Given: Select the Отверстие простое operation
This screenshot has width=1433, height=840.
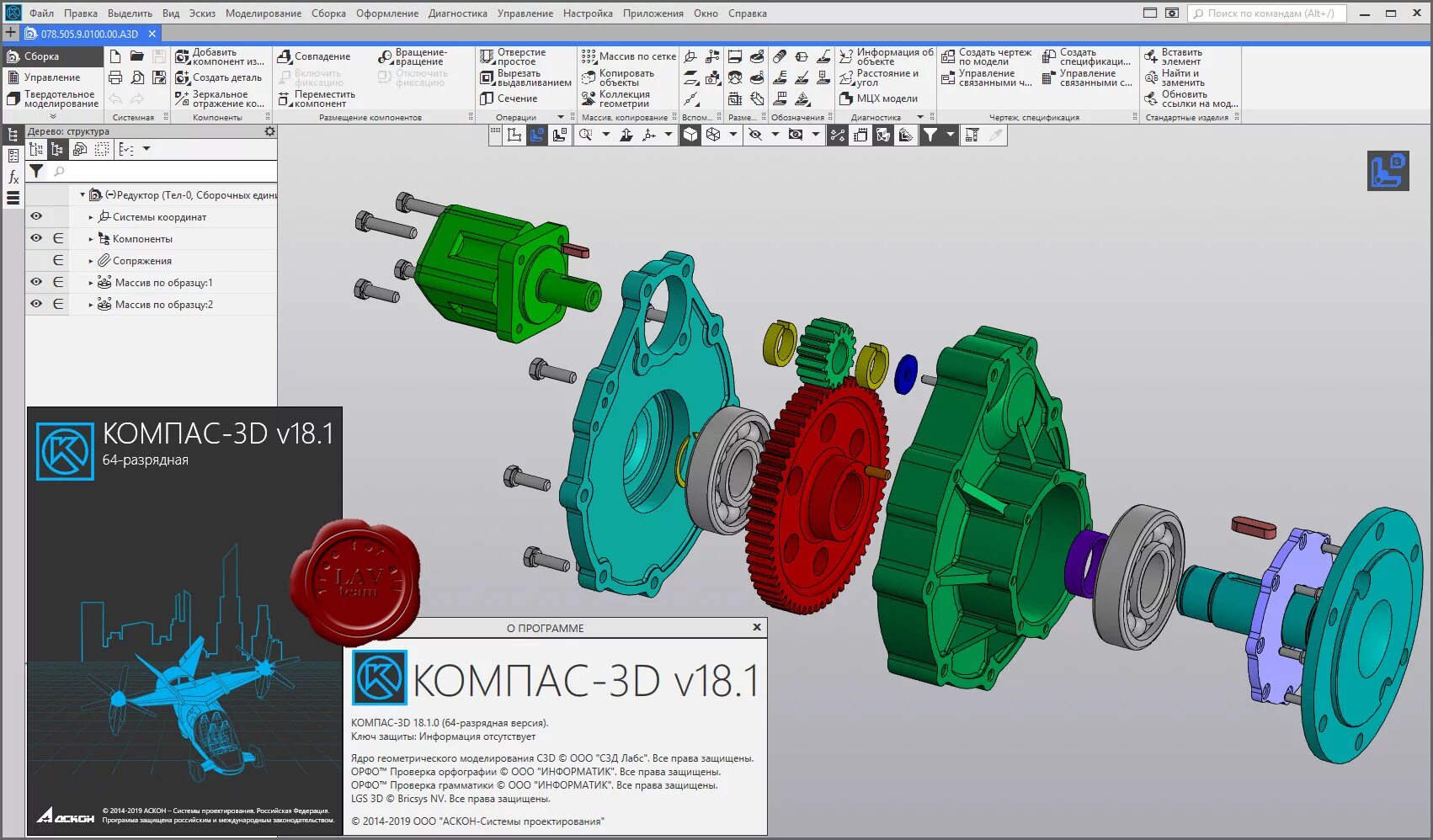Looking at the screenshot, I should tap(514, 56).
